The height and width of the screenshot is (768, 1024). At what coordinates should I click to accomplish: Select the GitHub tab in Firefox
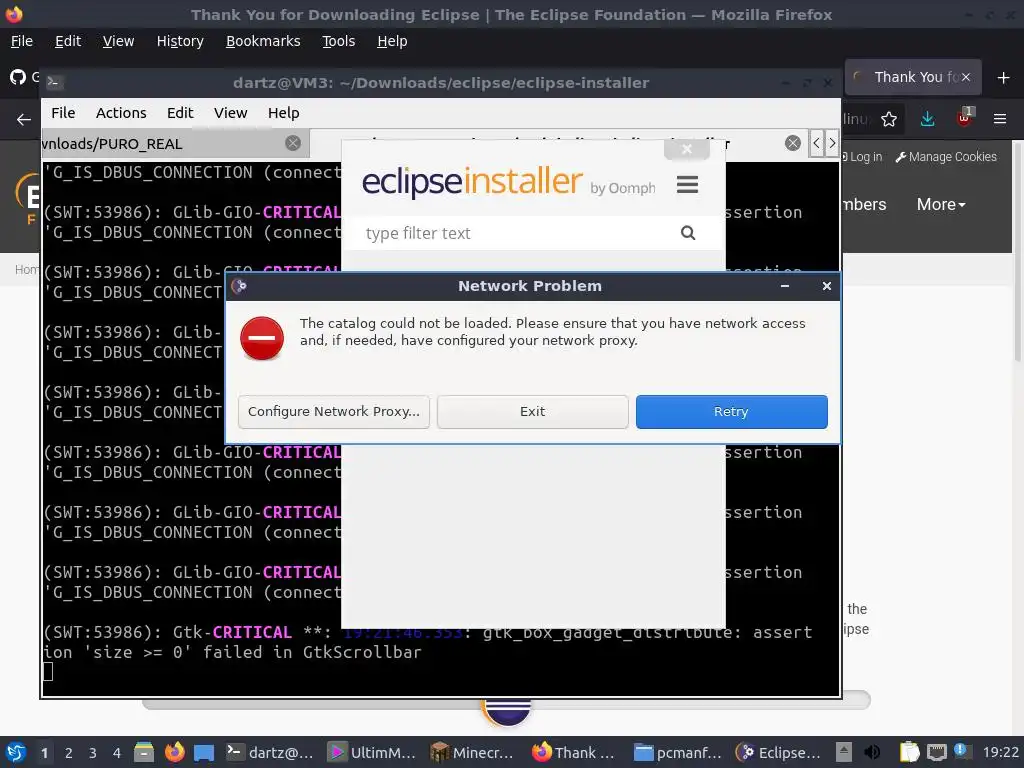click(x=24, y=77)
